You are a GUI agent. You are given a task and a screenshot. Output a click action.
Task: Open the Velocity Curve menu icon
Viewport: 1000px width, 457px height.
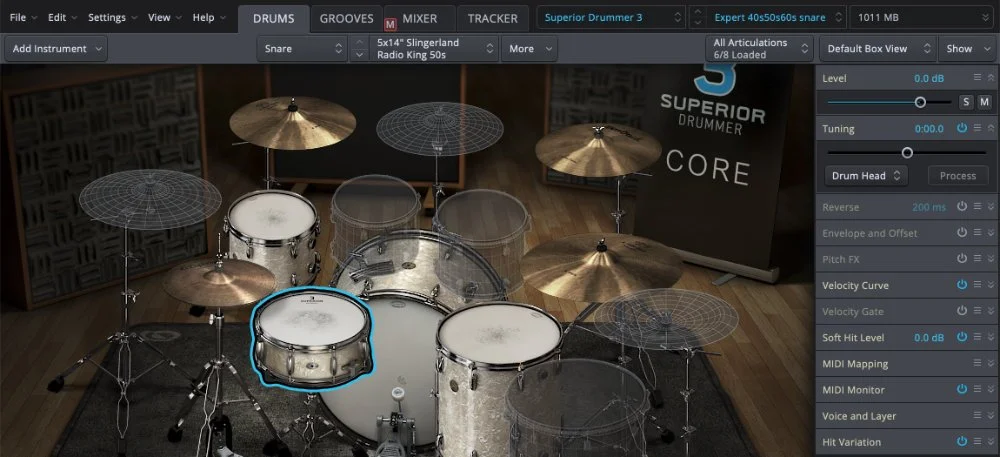(977, 285)
